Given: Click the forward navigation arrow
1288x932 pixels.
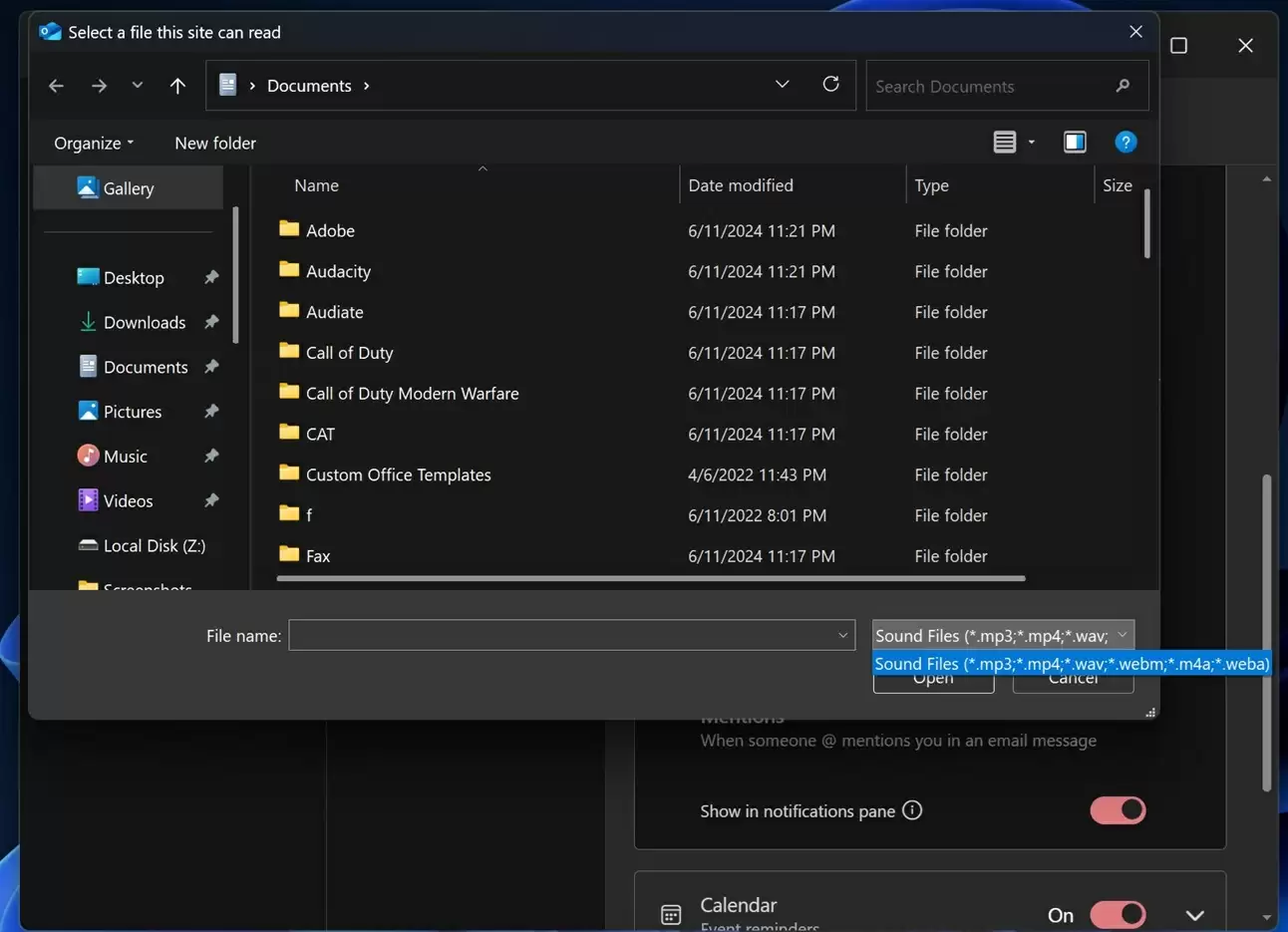Looking at the screenshot, I should tap(99, 85).
